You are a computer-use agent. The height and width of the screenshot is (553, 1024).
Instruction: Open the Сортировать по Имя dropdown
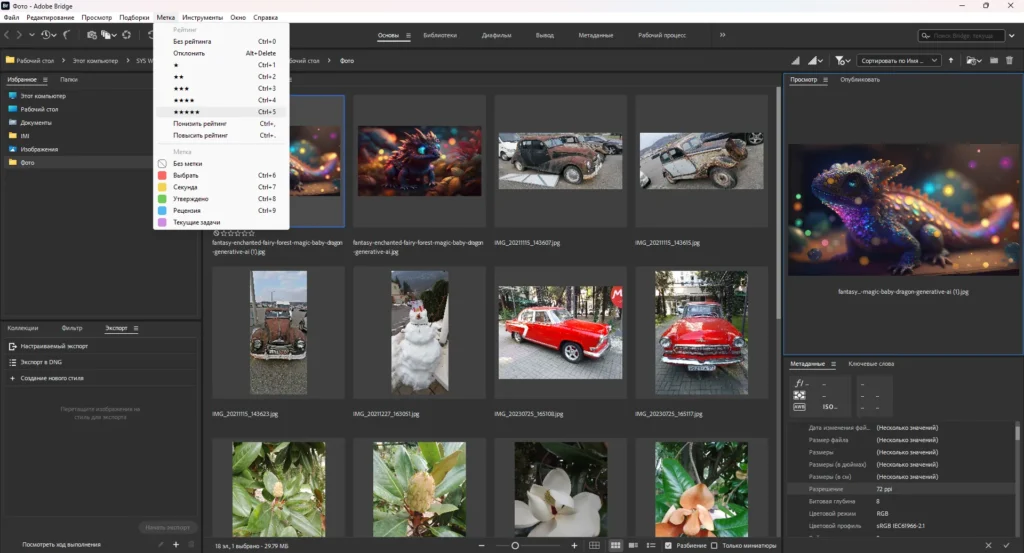pyautogui.click(x=899, y=61)
